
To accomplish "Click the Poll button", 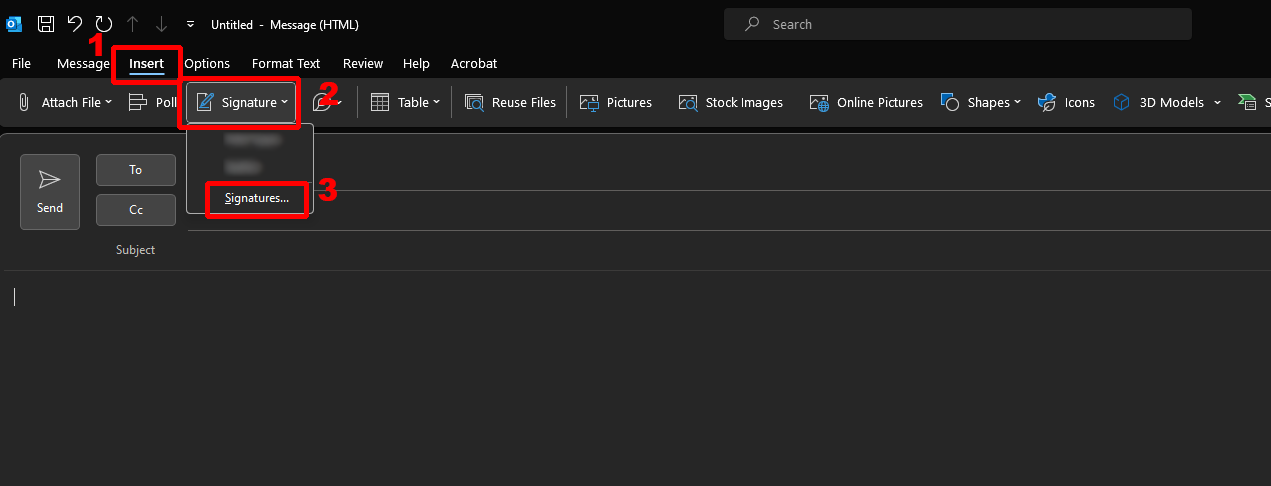I will click(153, 102).
